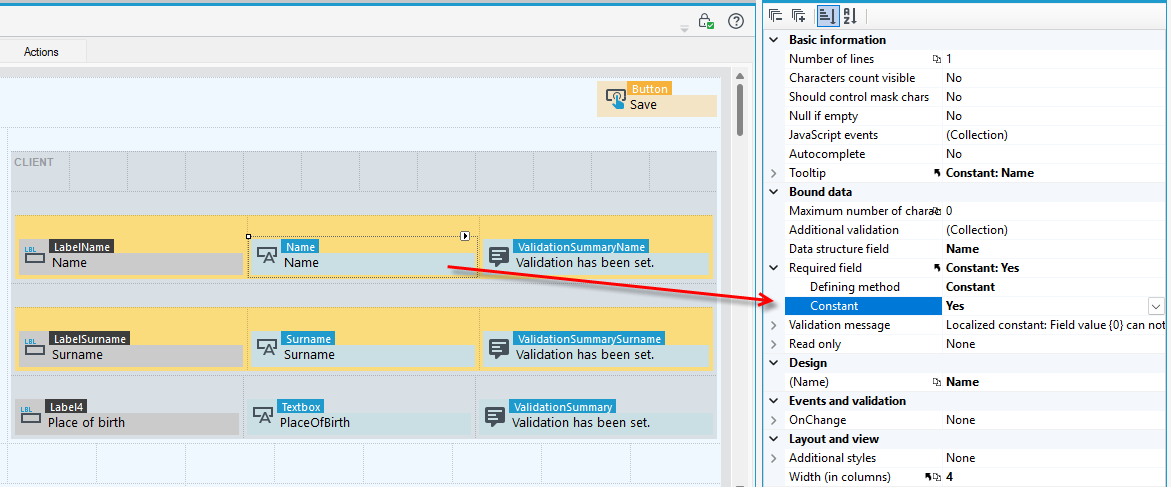The height and width of the screenshot is (487, 1171).
Task: Expand the Read only property
Action: [x=774, y=344]
